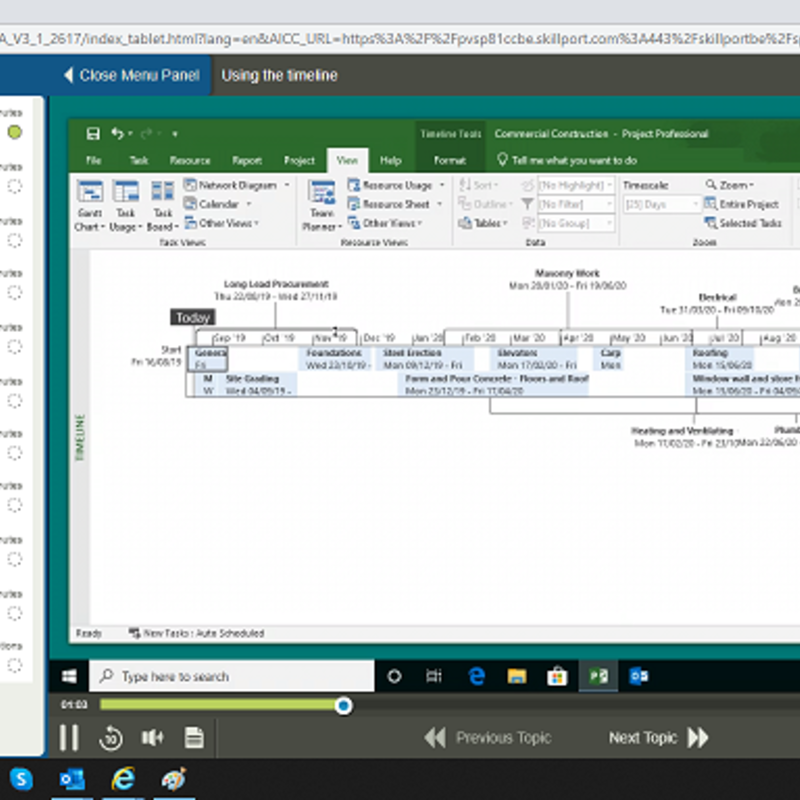Open the Task Usage view button
The height and width of the screenshot is (800, 800).
tap(126, 206)
